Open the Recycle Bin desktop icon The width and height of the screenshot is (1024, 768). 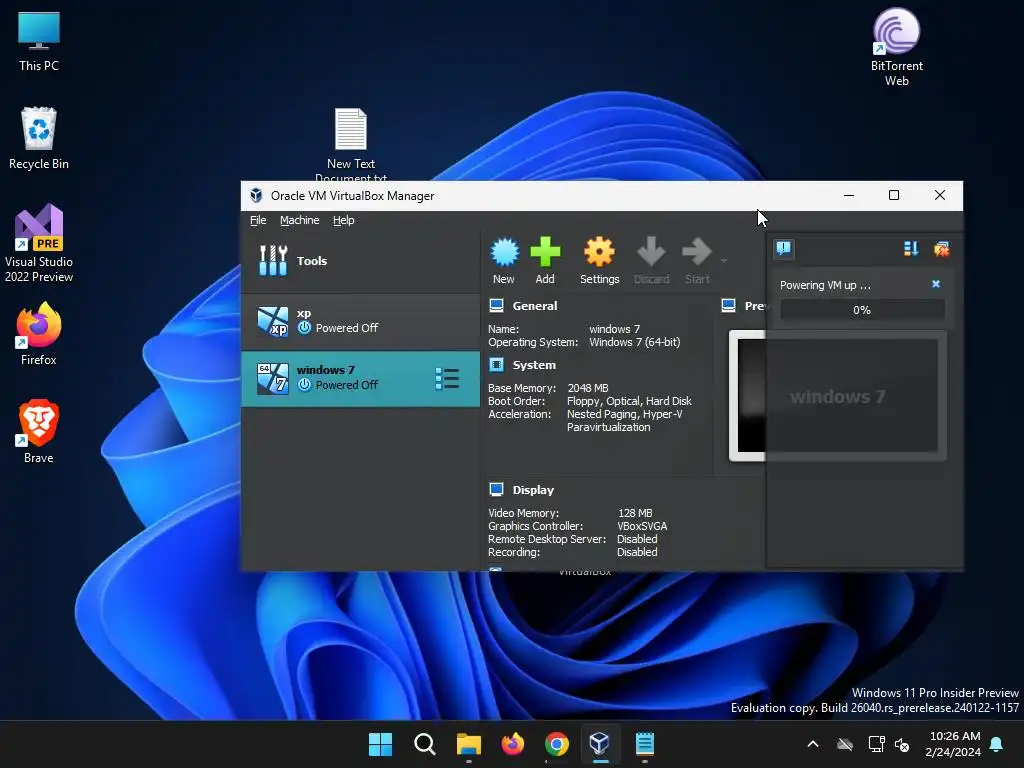point(39,138)
